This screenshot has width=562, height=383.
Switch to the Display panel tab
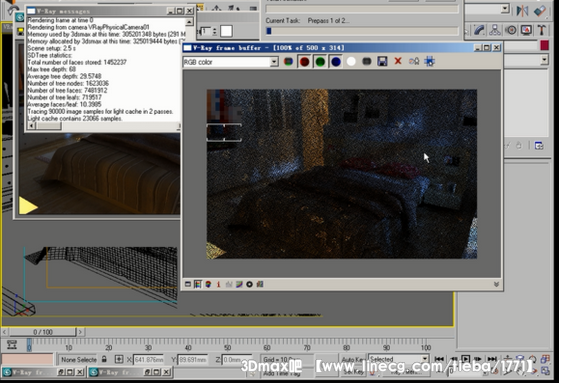click(x=526, y=30)
